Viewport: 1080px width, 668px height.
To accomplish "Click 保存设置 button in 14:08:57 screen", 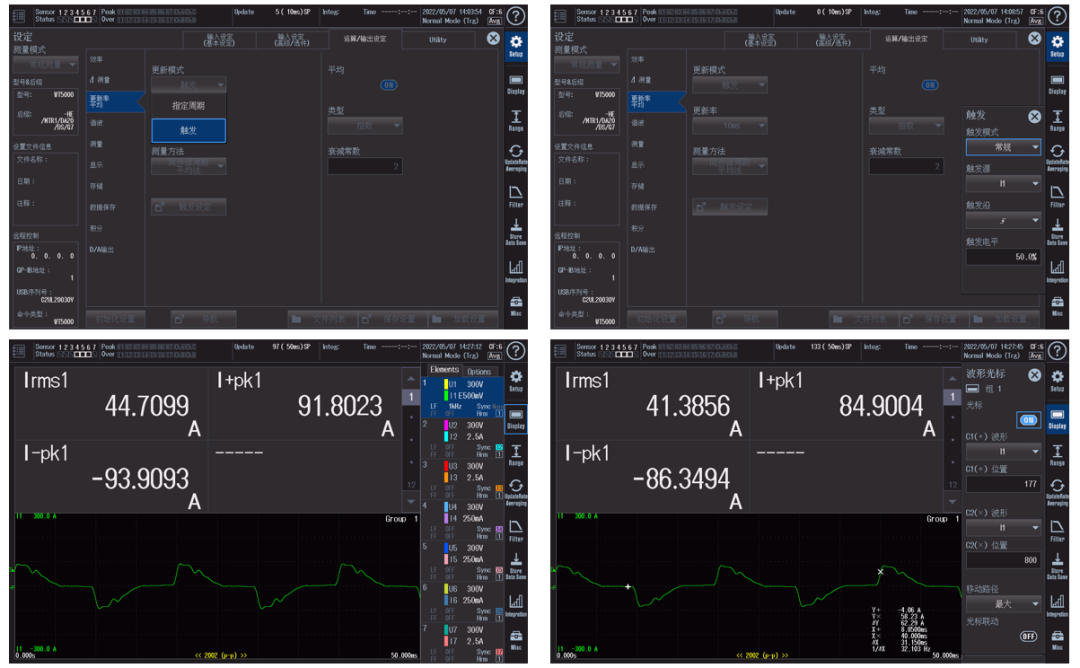I will pyautogui.click(x=933, y=319).
